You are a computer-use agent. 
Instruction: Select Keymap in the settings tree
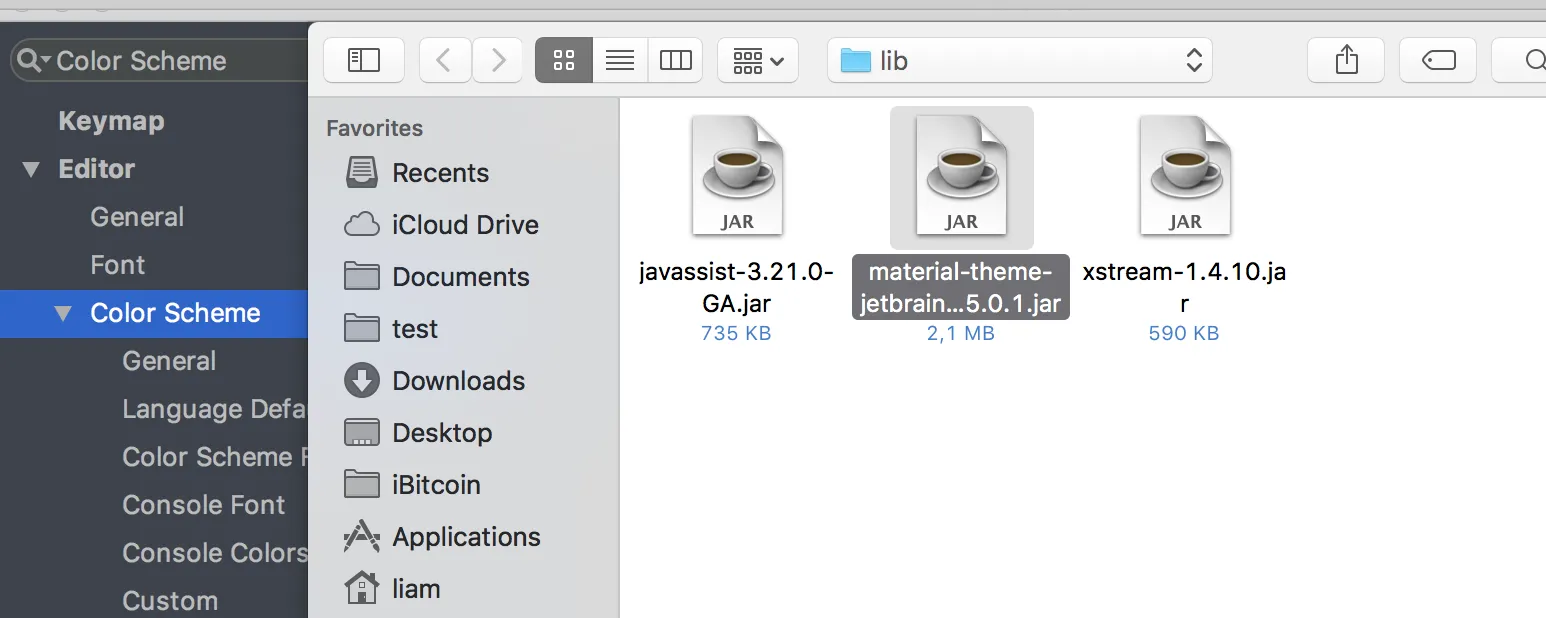[x=111, y=121]
